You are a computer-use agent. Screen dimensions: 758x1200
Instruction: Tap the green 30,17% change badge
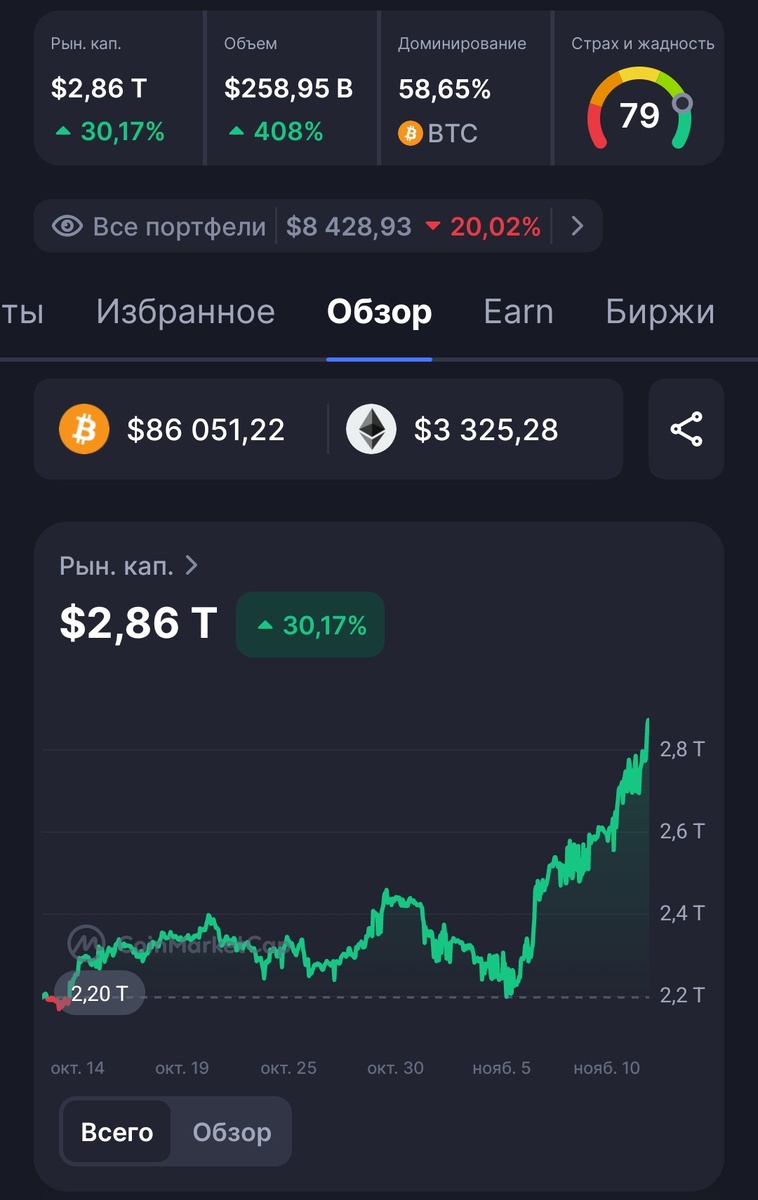tap(310, 625)
